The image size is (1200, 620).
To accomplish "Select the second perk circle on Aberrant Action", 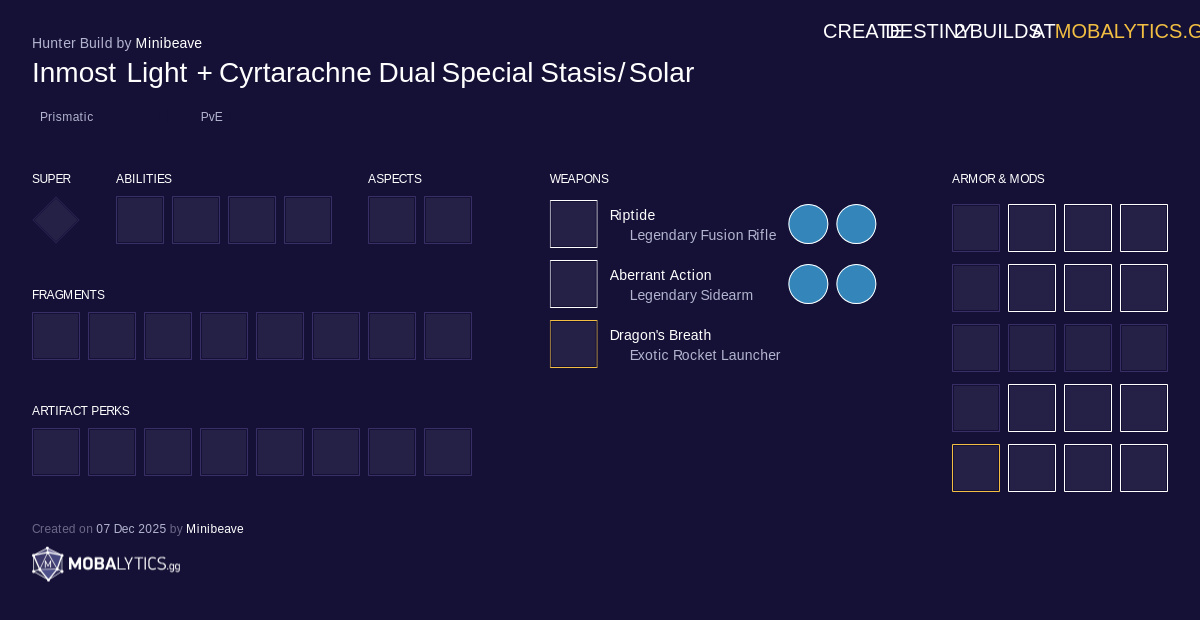I will 856,284.
